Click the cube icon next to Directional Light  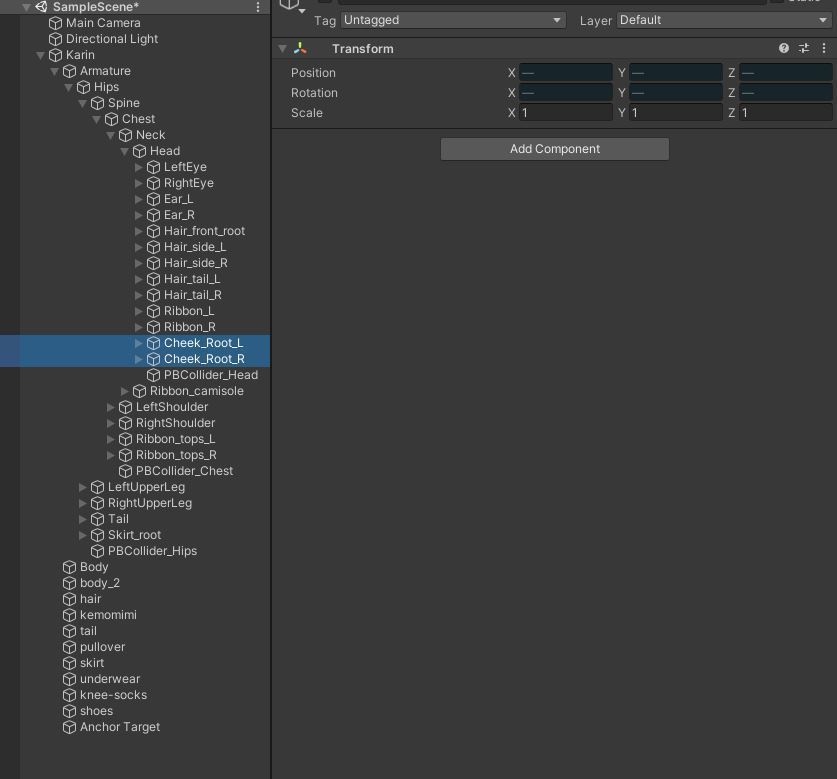point(56,39)
